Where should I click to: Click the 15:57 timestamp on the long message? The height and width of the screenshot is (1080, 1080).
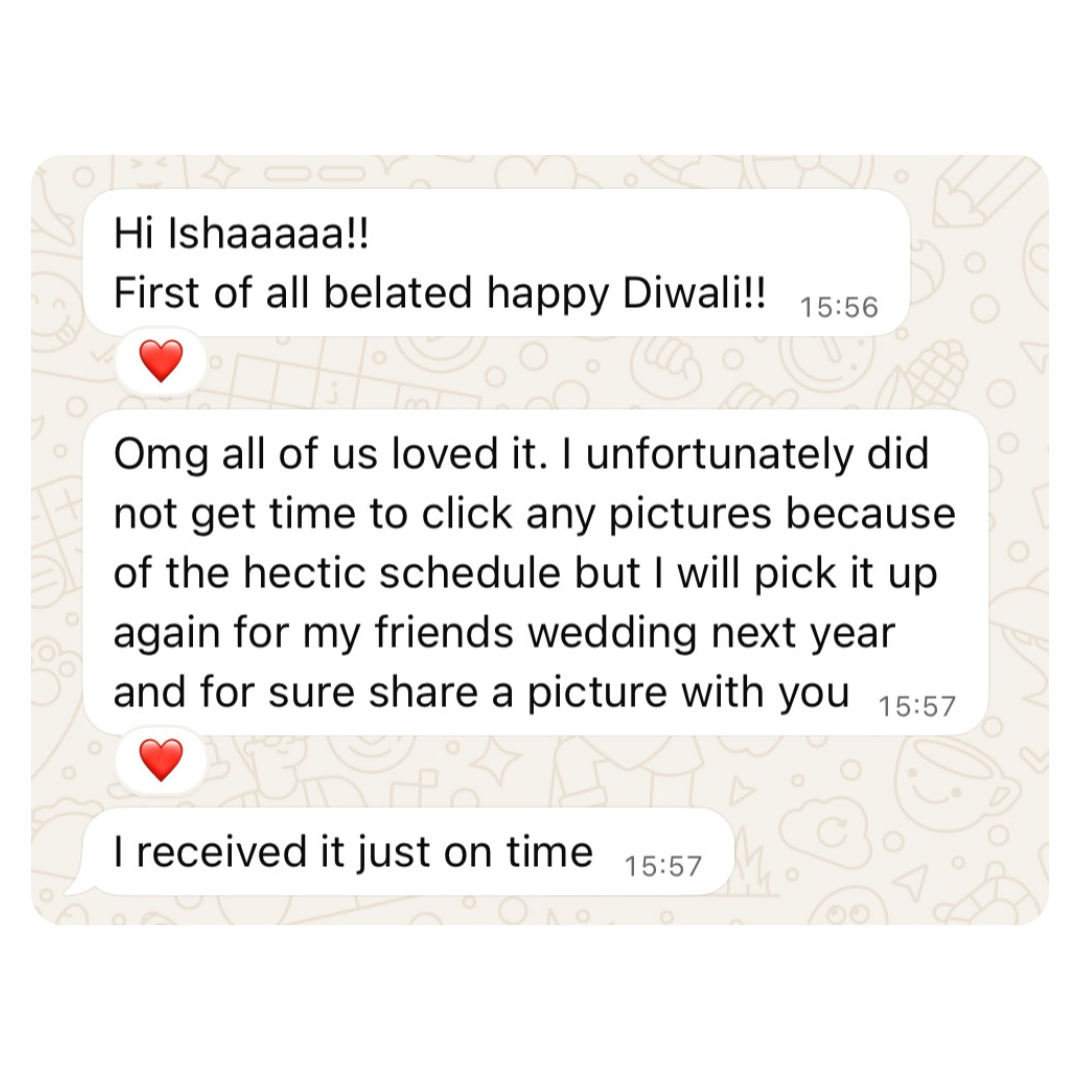click(x=917, y=707)
